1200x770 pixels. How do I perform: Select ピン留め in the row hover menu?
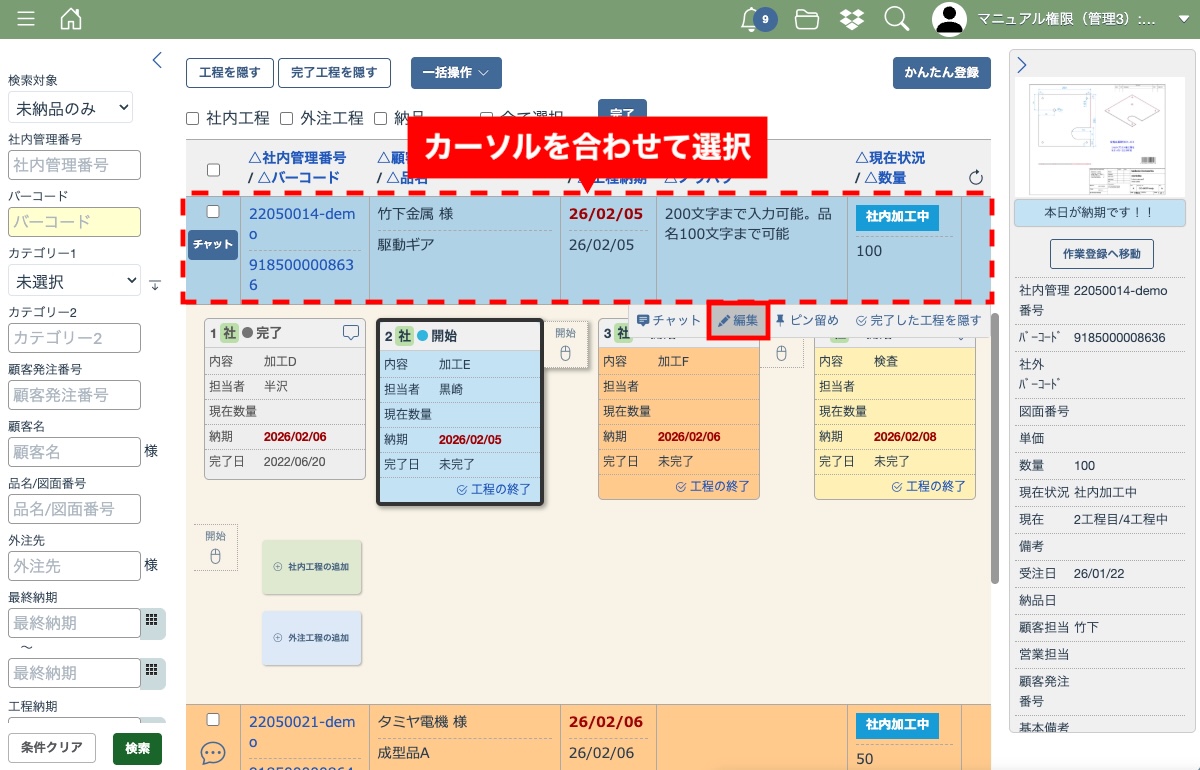tap(807, 321)
